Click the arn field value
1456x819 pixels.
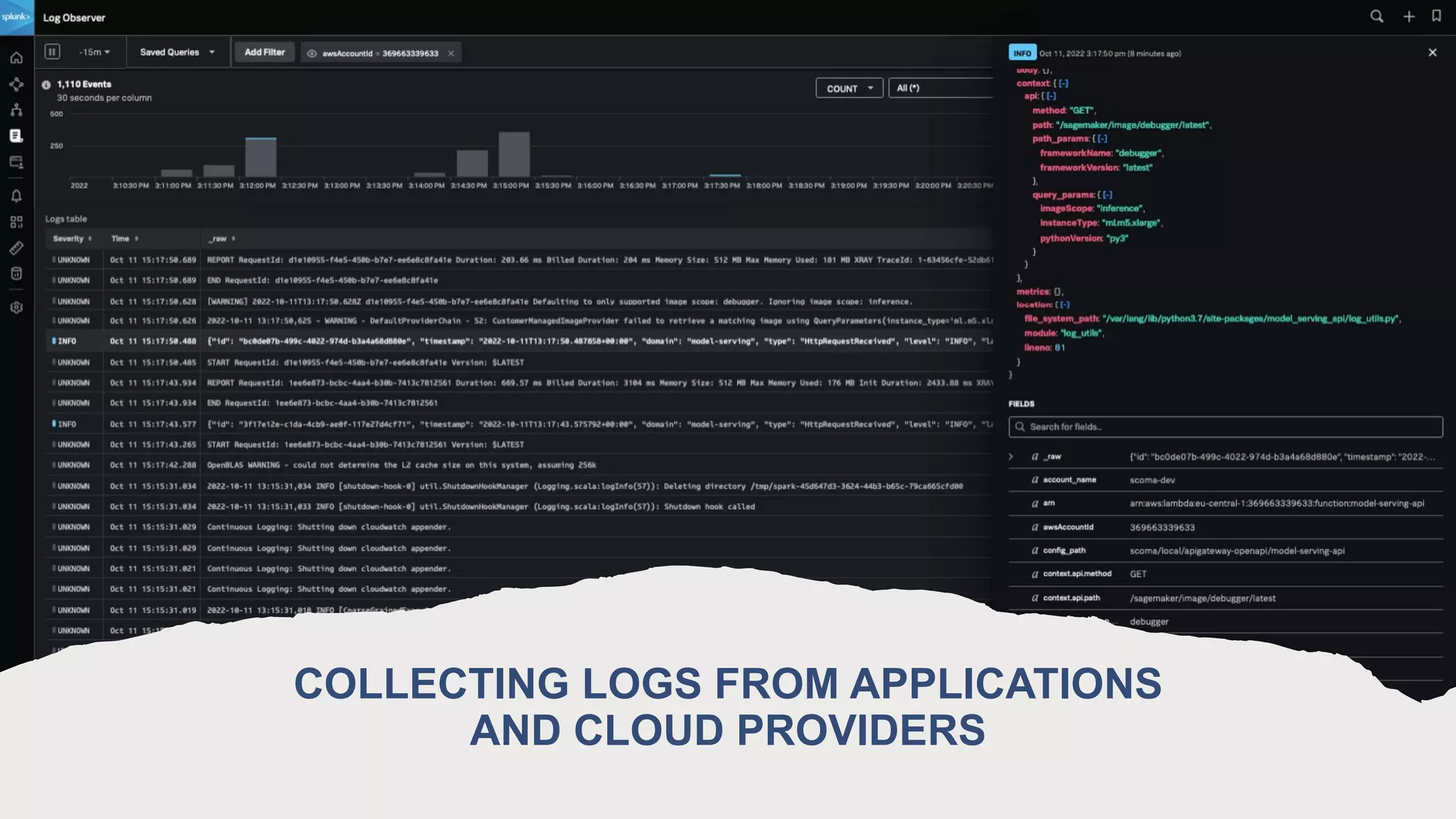[1277, 503]
